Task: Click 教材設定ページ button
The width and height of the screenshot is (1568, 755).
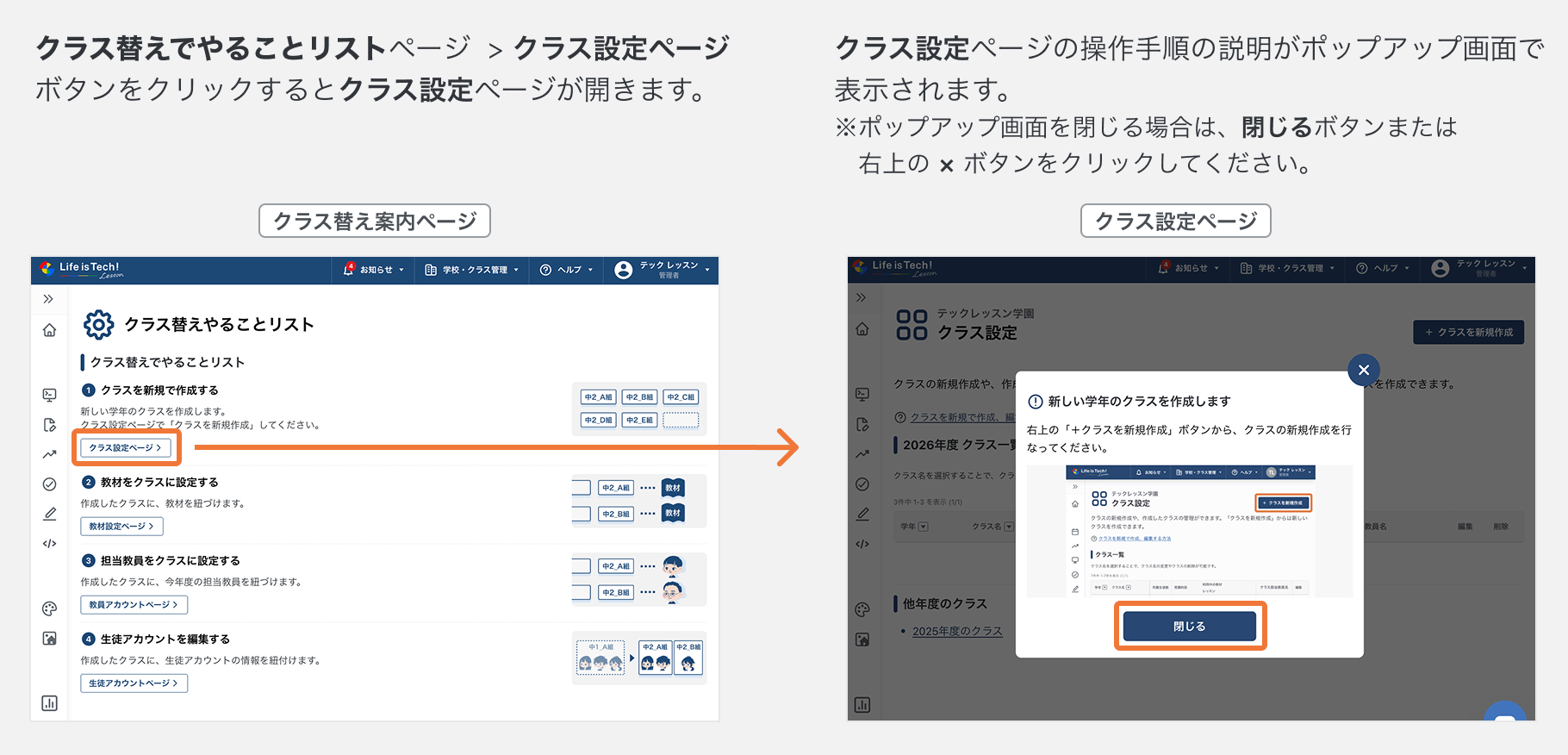Action: tap(121, 526)
